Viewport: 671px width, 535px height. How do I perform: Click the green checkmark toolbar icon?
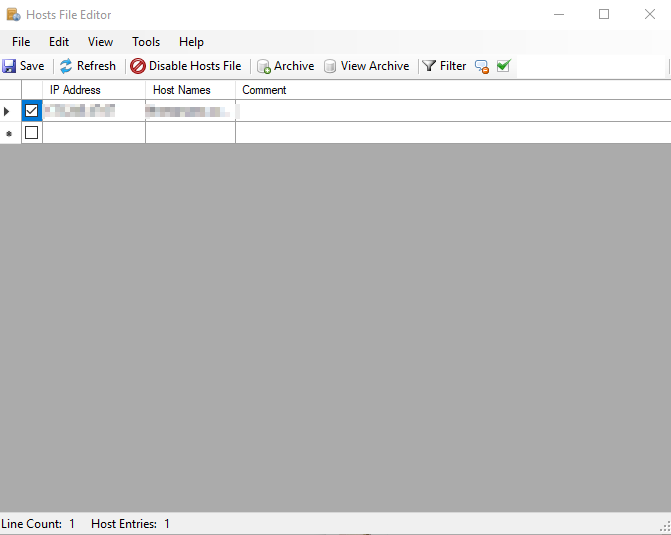(x=503, y=66)
